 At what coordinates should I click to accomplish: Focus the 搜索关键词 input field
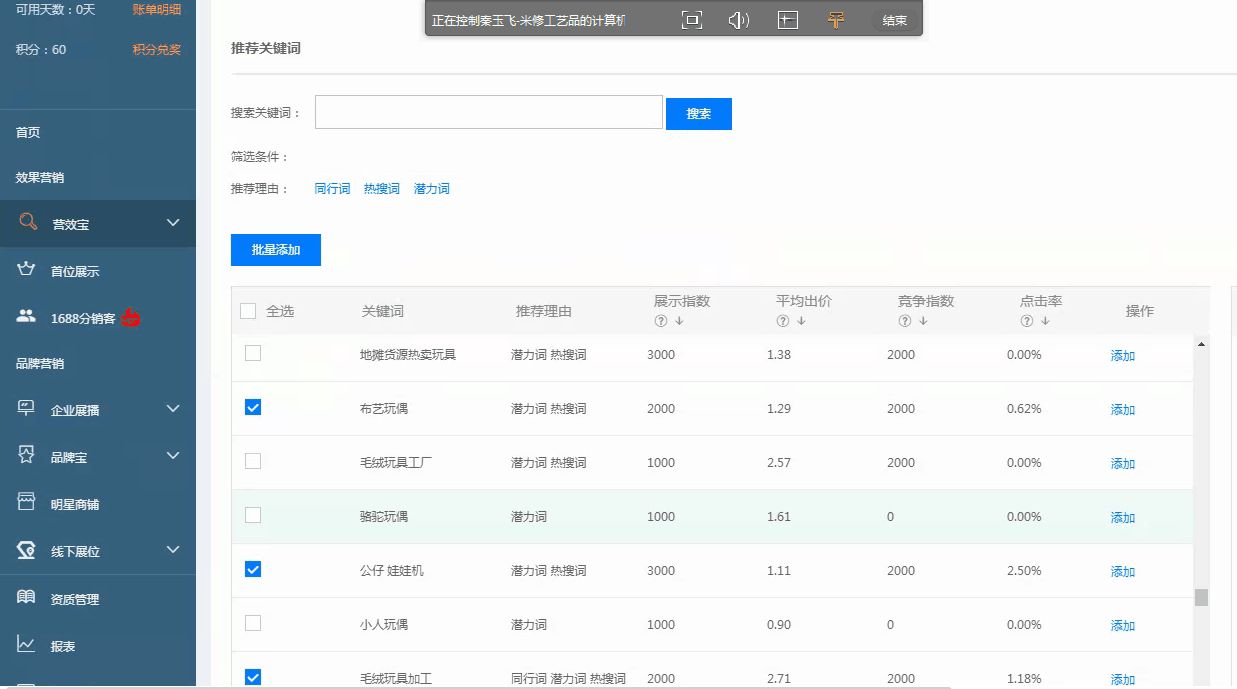488,112
